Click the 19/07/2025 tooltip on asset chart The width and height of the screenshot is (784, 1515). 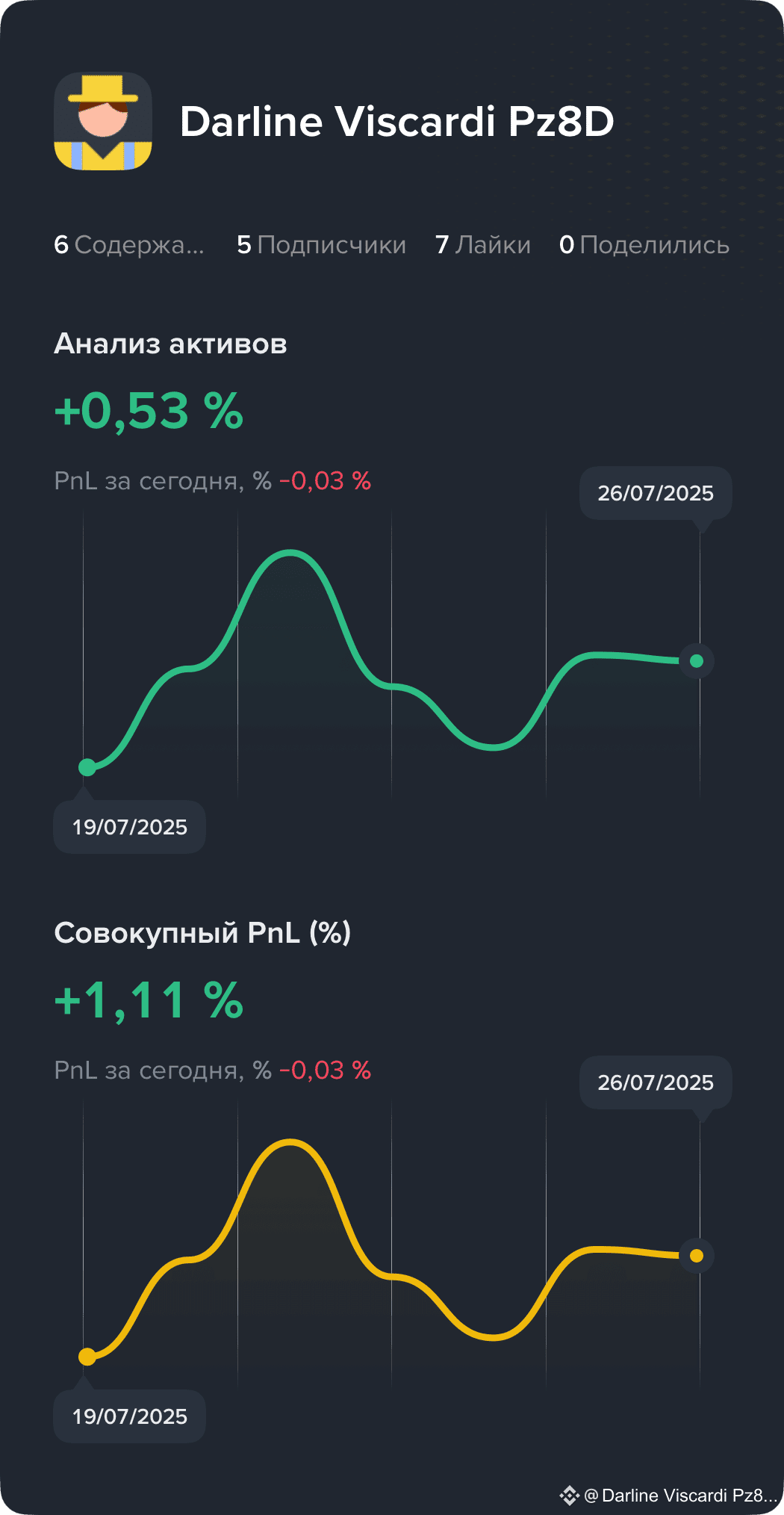point(130,827)
